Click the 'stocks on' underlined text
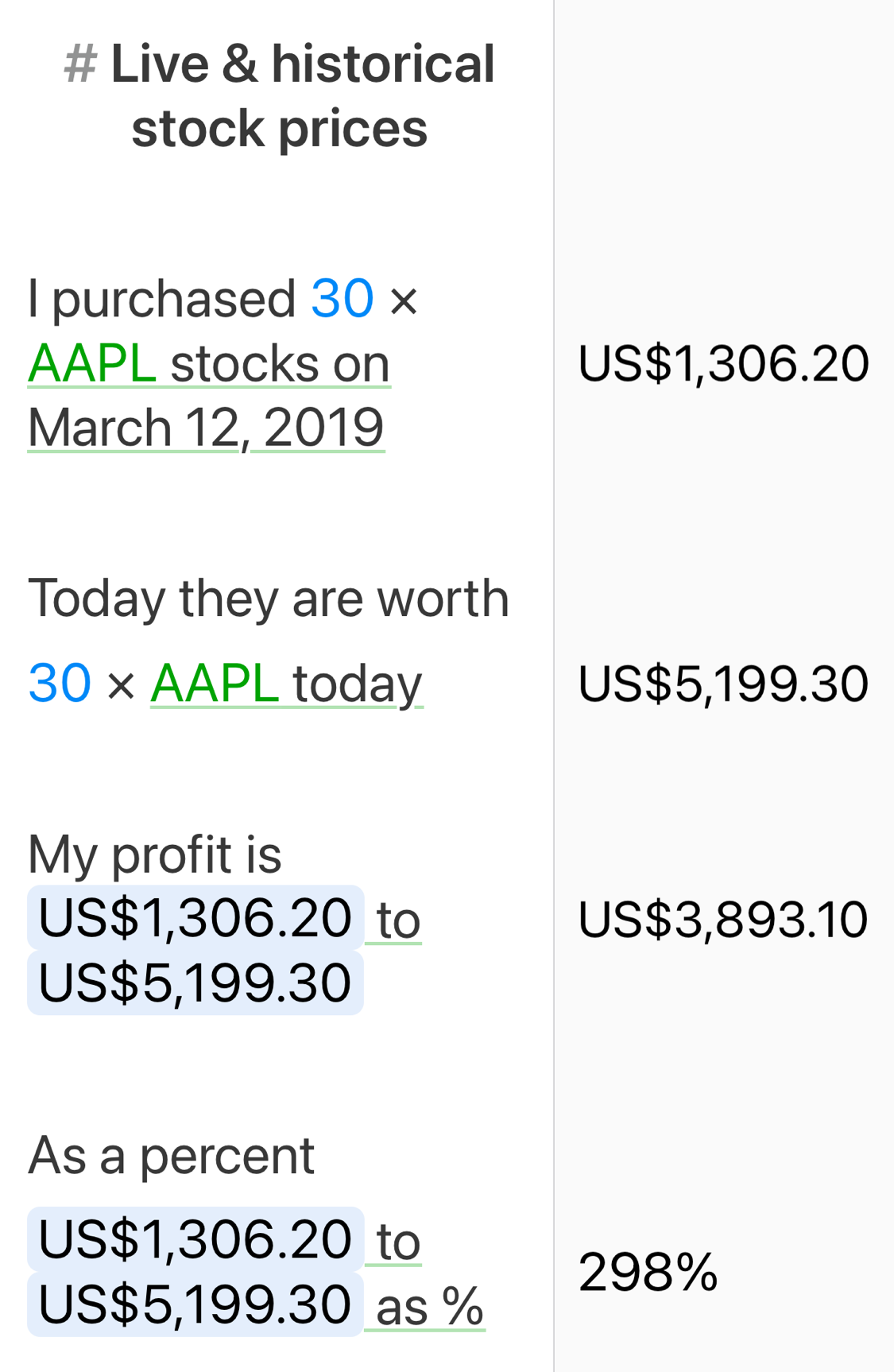 (280, 364)
